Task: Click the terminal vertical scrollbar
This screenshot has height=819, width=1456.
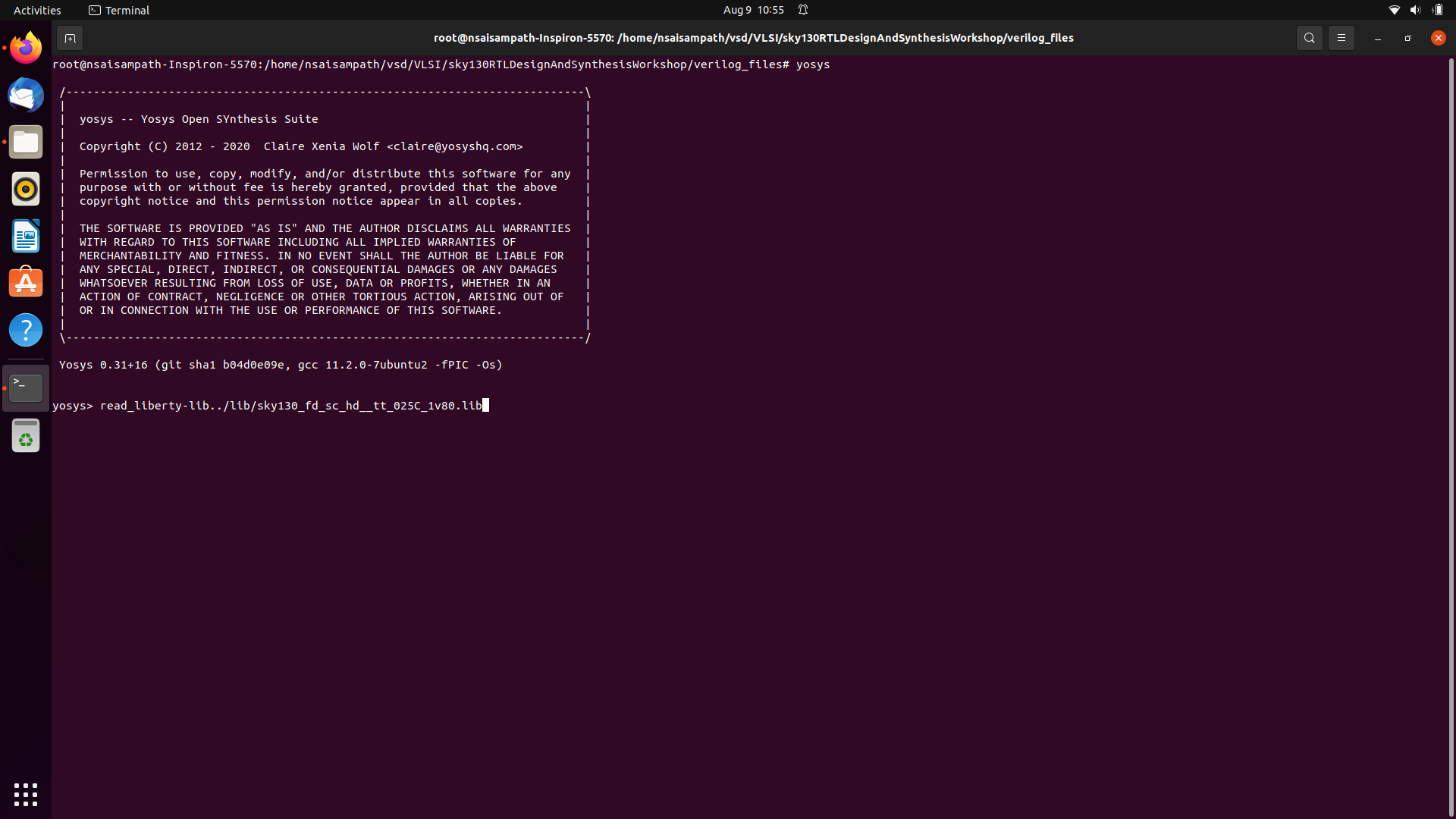Action: [x=1451, y=432]
